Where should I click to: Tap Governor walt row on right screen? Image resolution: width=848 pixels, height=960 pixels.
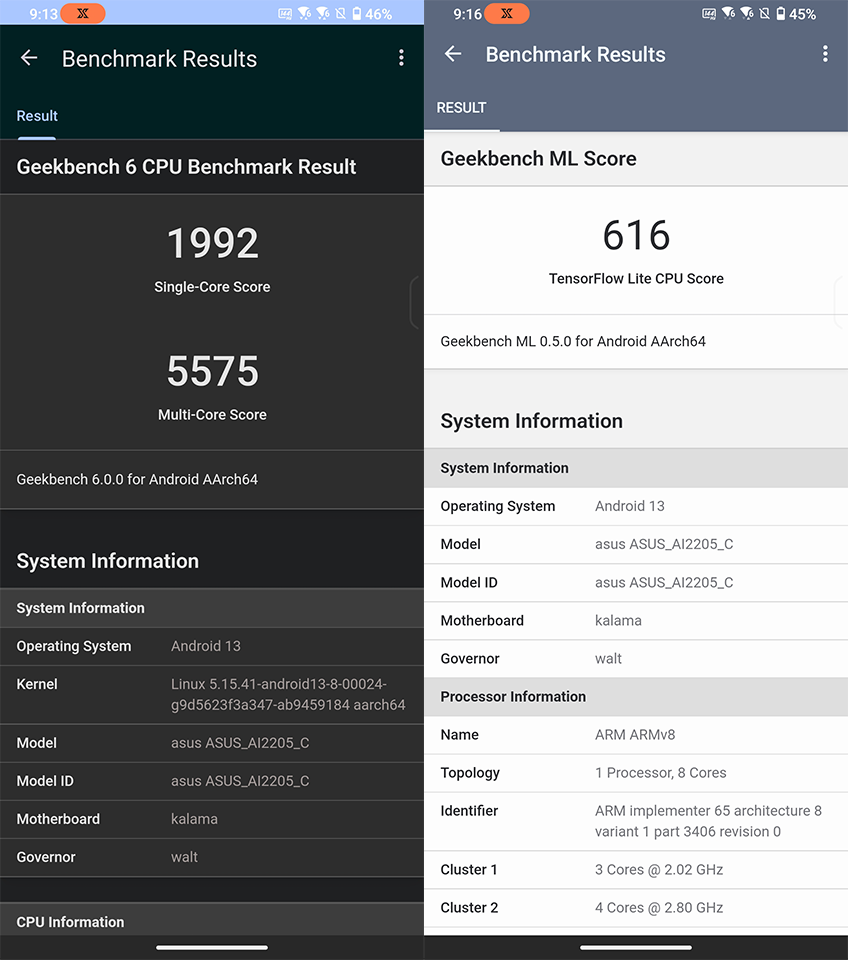636,659
